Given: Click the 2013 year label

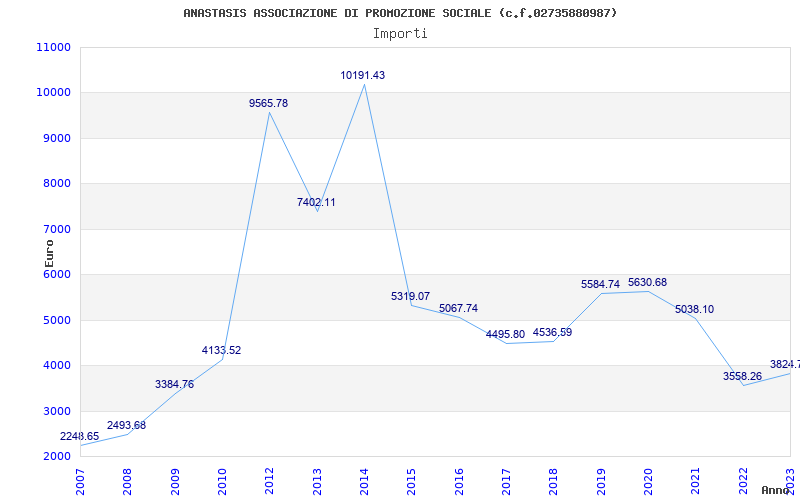Looking at the screenshot, I should pos(317,482).
